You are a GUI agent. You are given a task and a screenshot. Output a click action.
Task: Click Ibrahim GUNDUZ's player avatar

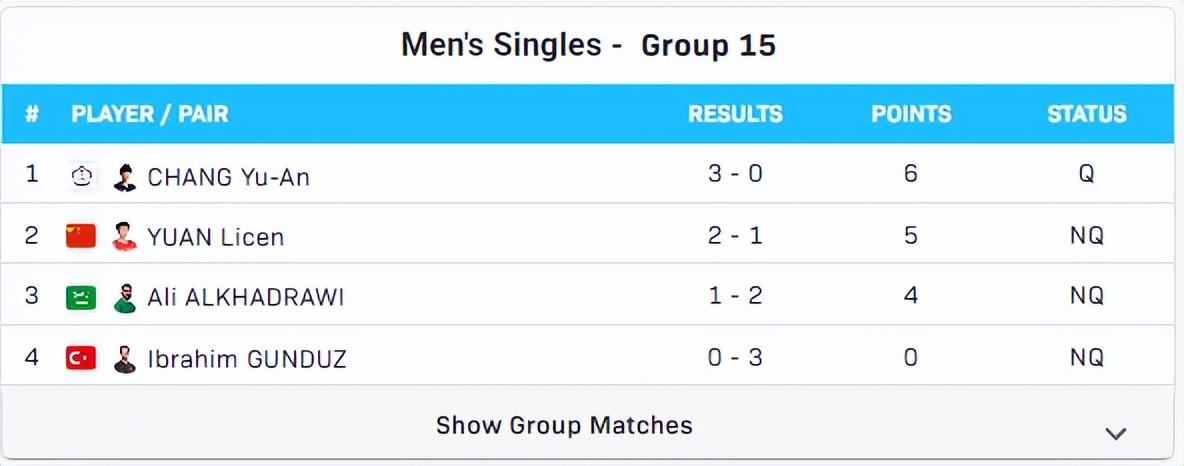point(125,358)
